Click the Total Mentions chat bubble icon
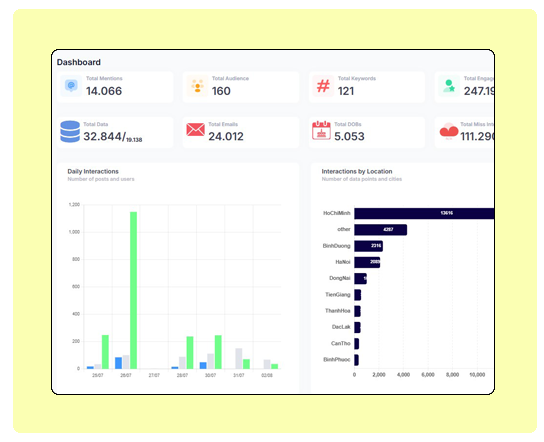Image resolution: width=544 pixels, height=442 pixels. tap(71, 85)
